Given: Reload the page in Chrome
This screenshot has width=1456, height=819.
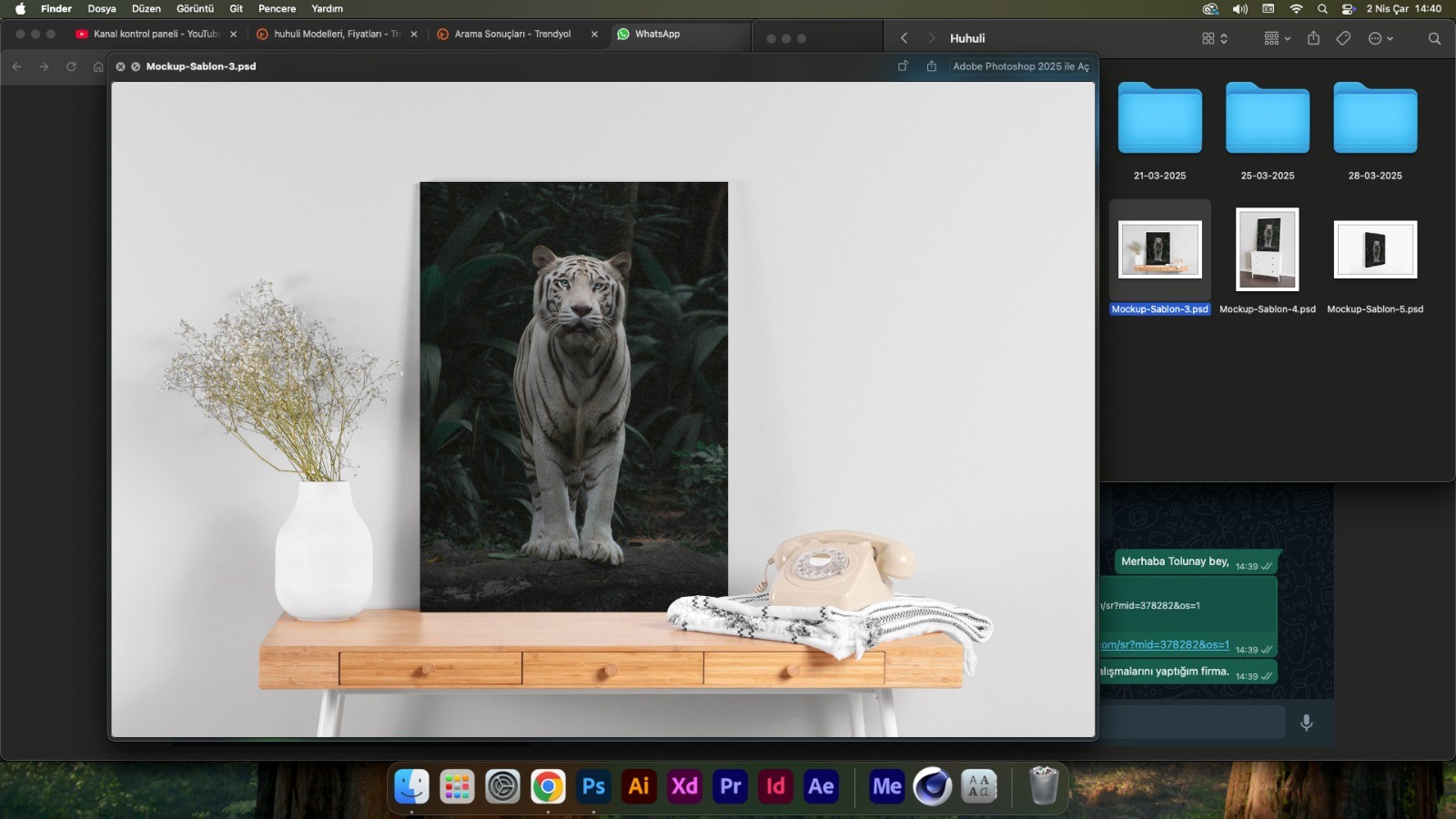Looking at the screenshot, I should coord(71,66).
